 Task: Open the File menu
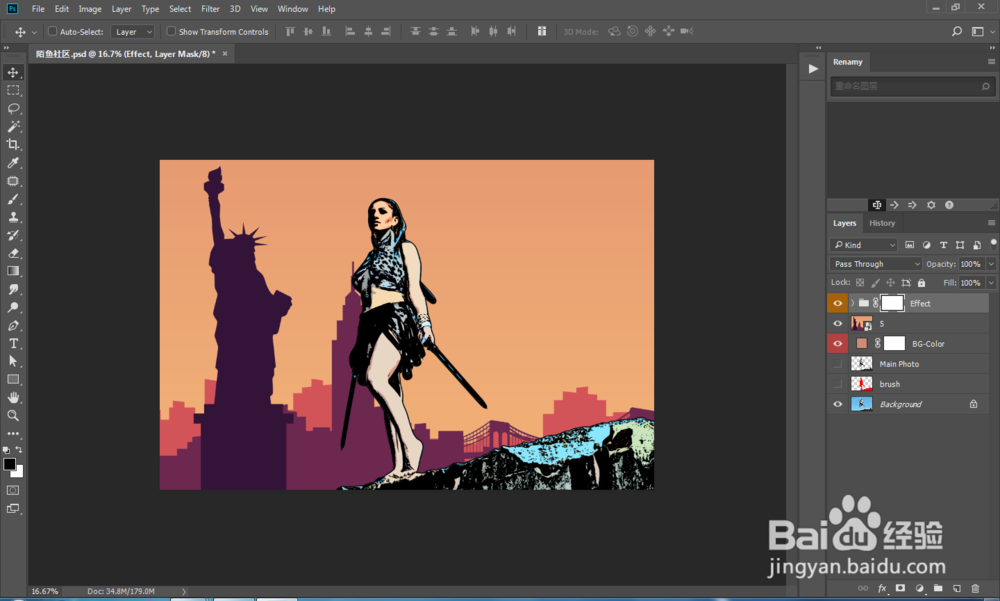[38, 9]
